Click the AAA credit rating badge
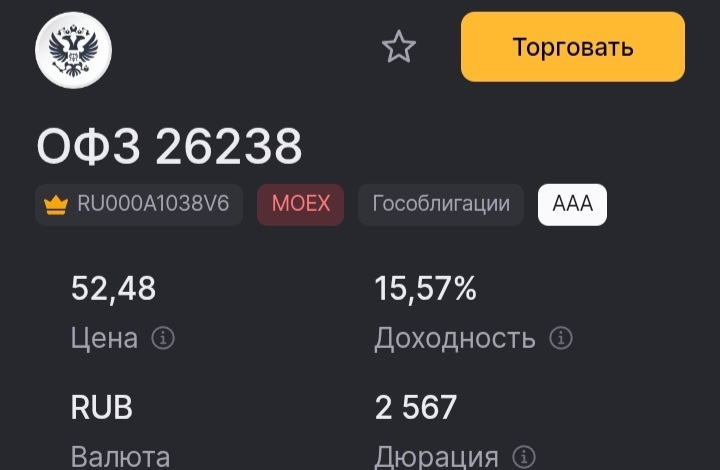This screenshot has width=720, height=470. click(x=572, y=205)
